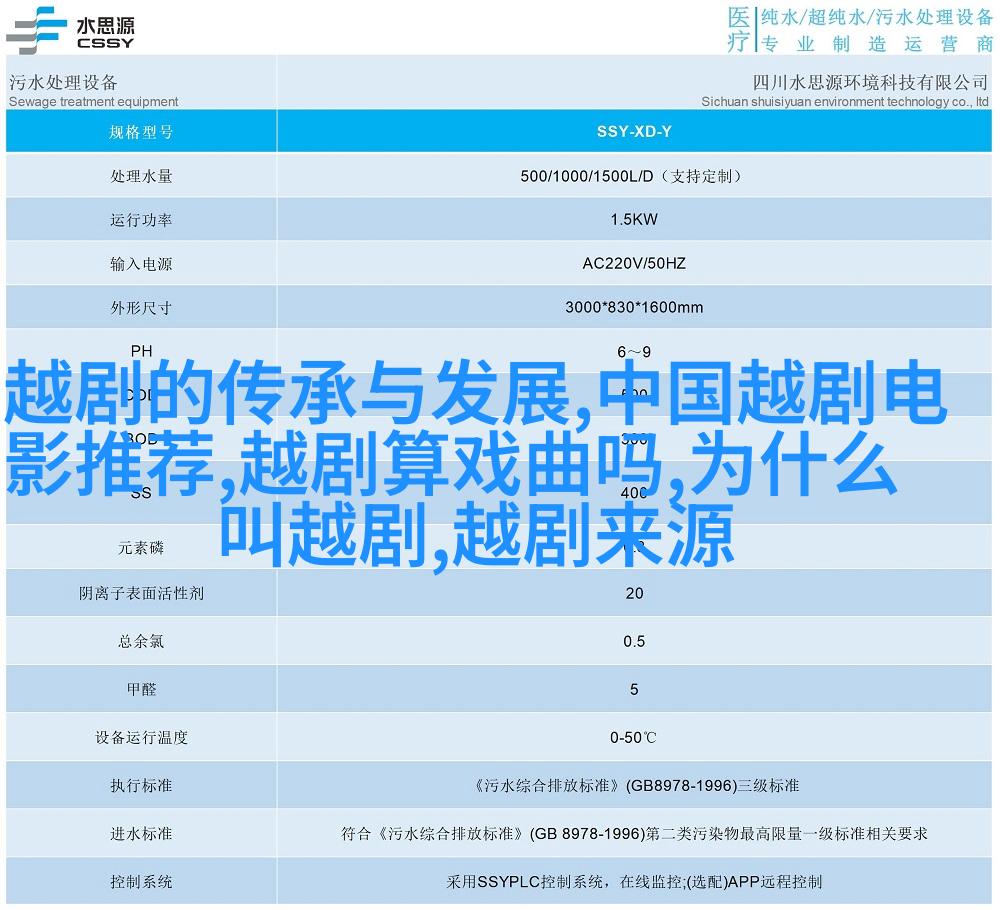1000x910 pixels.
Task: Select the 3000*830*1600mm value
Action: point(634,307)
